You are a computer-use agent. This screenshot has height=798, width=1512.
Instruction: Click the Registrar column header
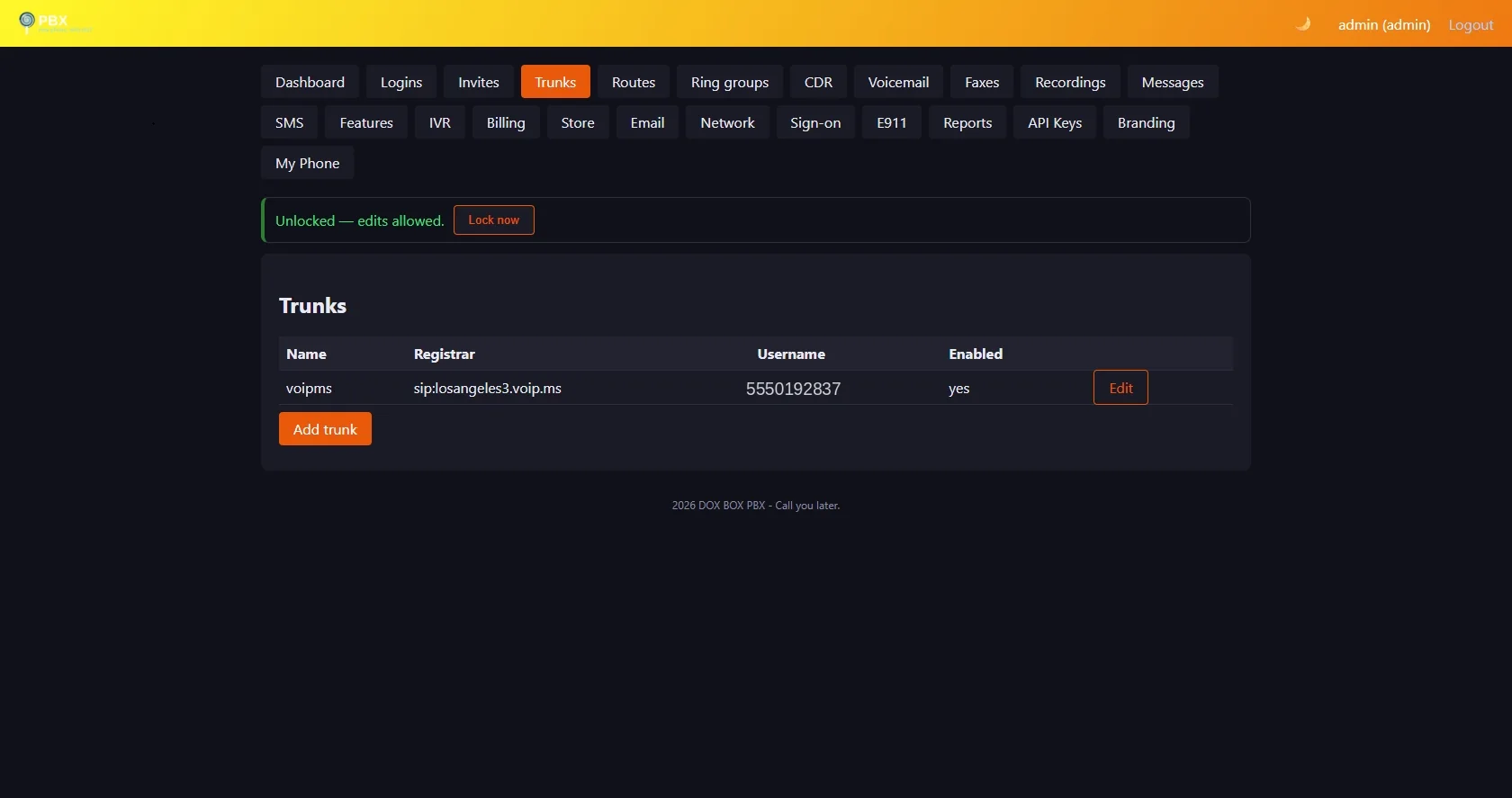[x=444, y=354]
